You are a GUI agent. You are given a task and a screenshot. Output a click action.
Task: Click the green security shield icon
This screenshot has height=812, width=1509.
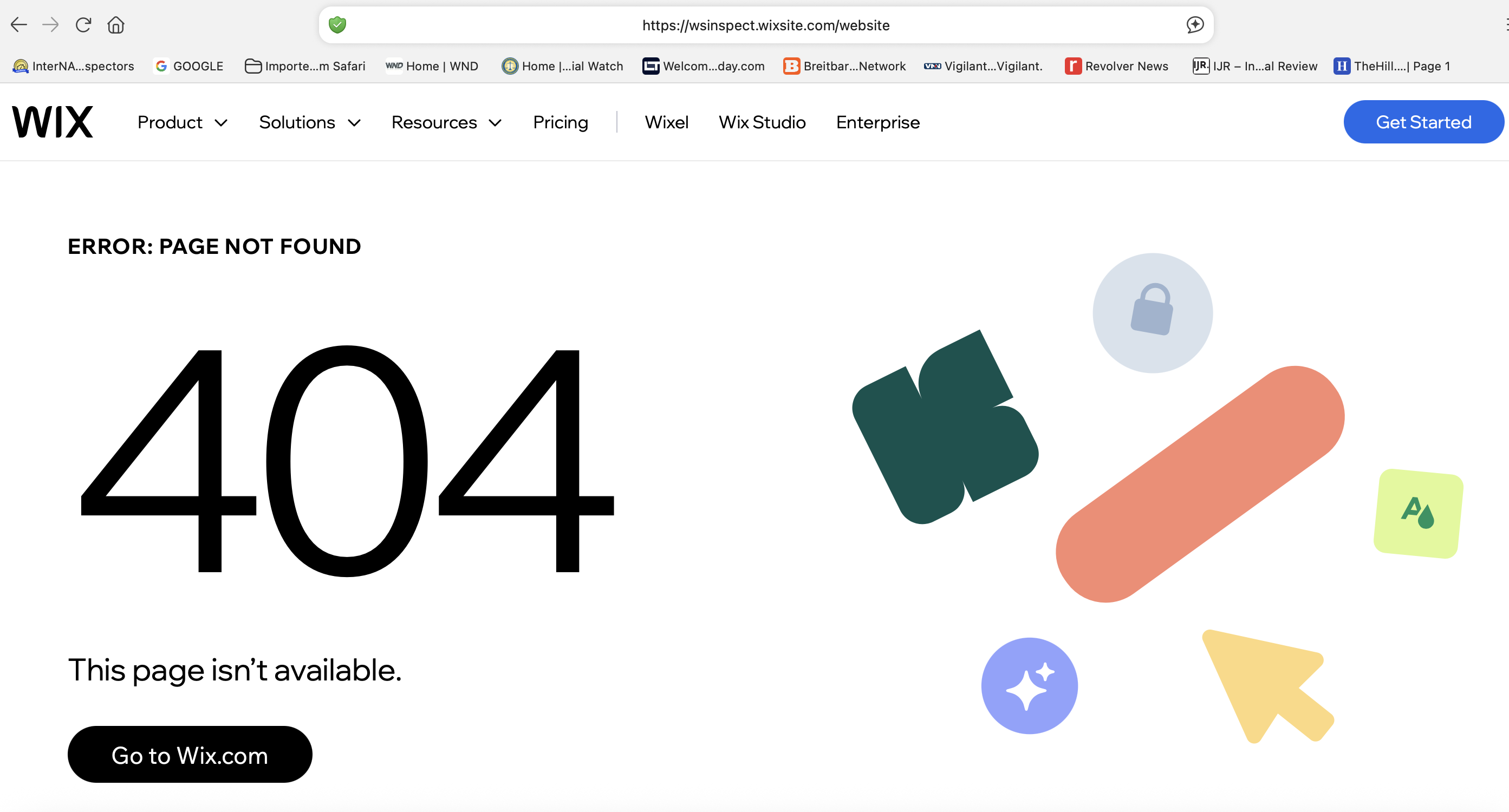point(337,24)
